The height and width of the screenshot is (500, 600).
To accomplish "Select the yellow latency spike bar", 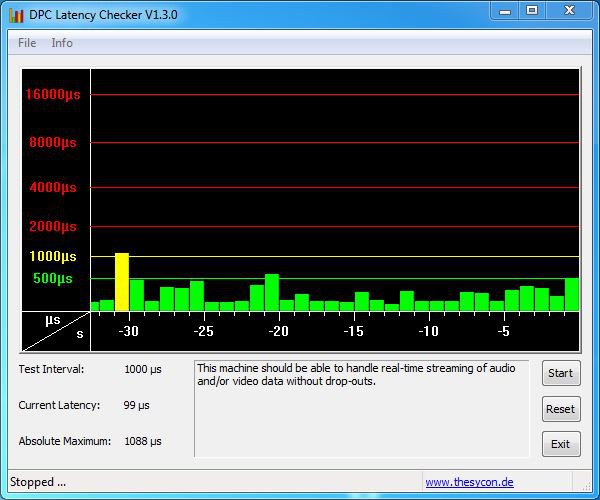I will pyautogui.click(x=122, y=282).
